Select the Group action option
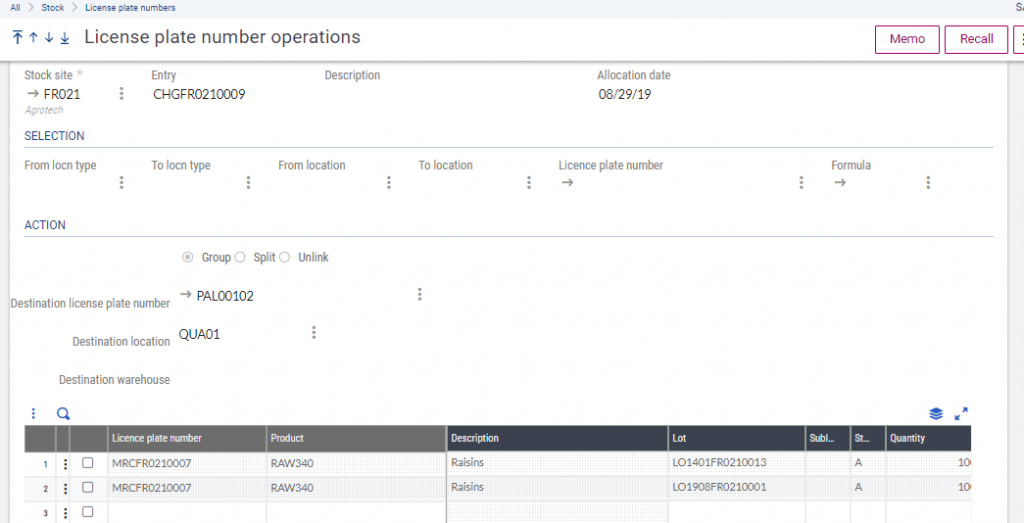The height and width of the screenshot is (523, 1024). pos(188,257)
